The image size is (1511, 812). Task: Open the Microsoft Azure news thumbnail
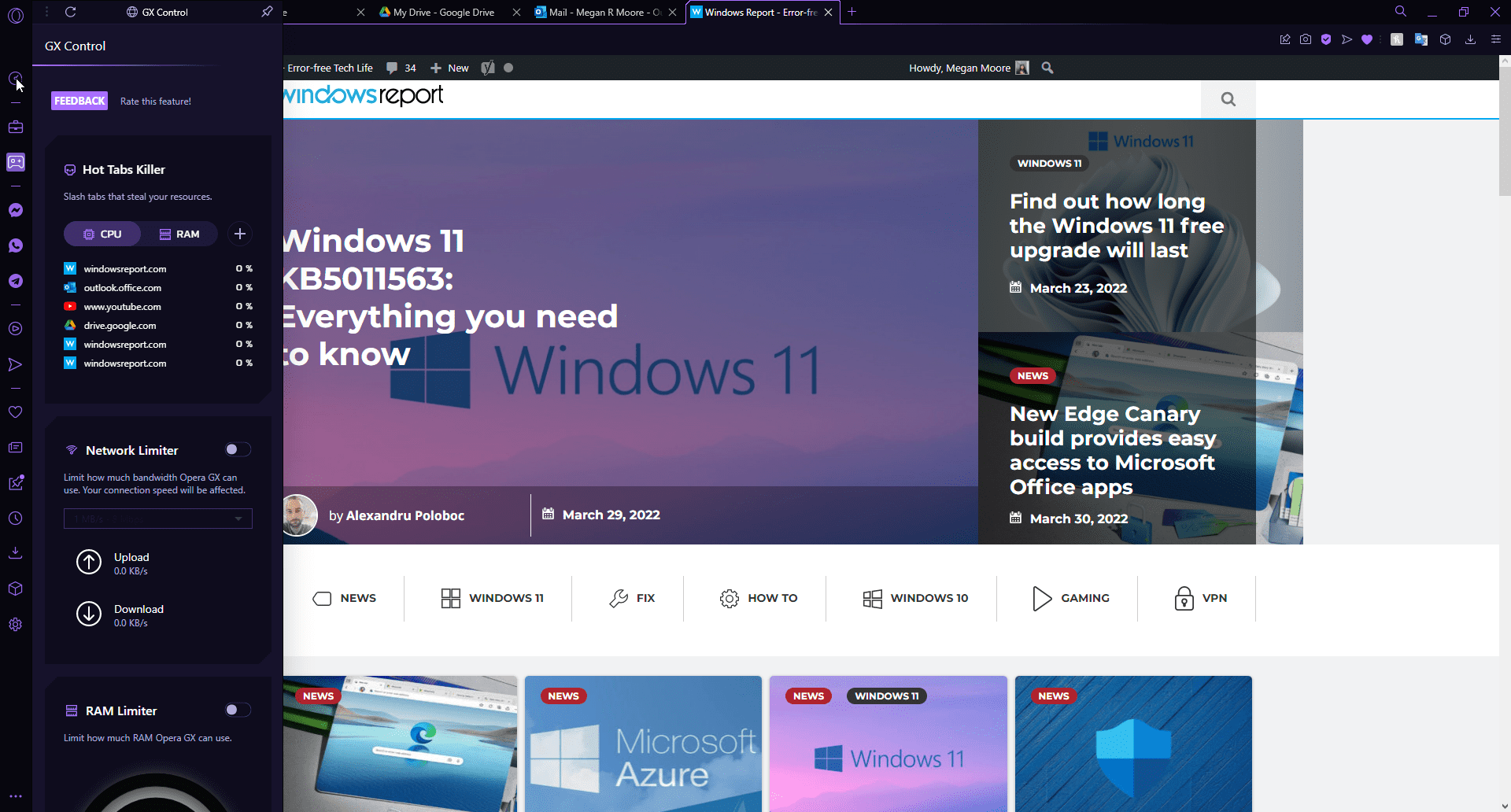pyautogui.click(x=644, y=744)
